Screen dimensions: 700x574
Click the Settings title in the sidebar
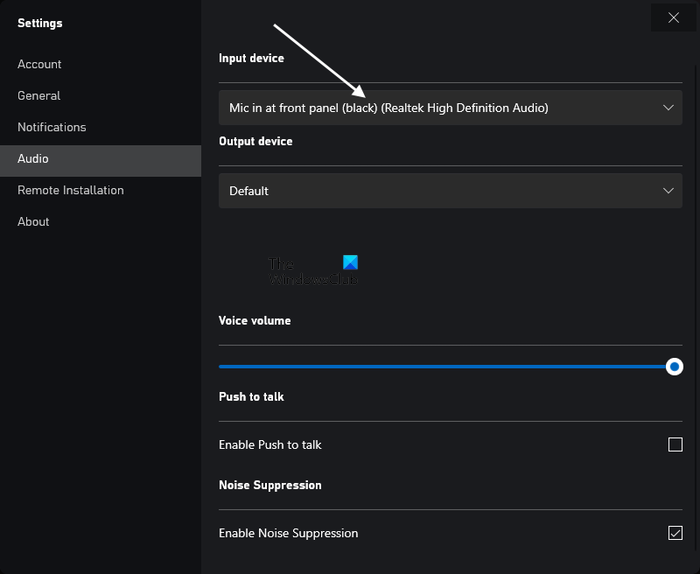click(x=40, y=23)
